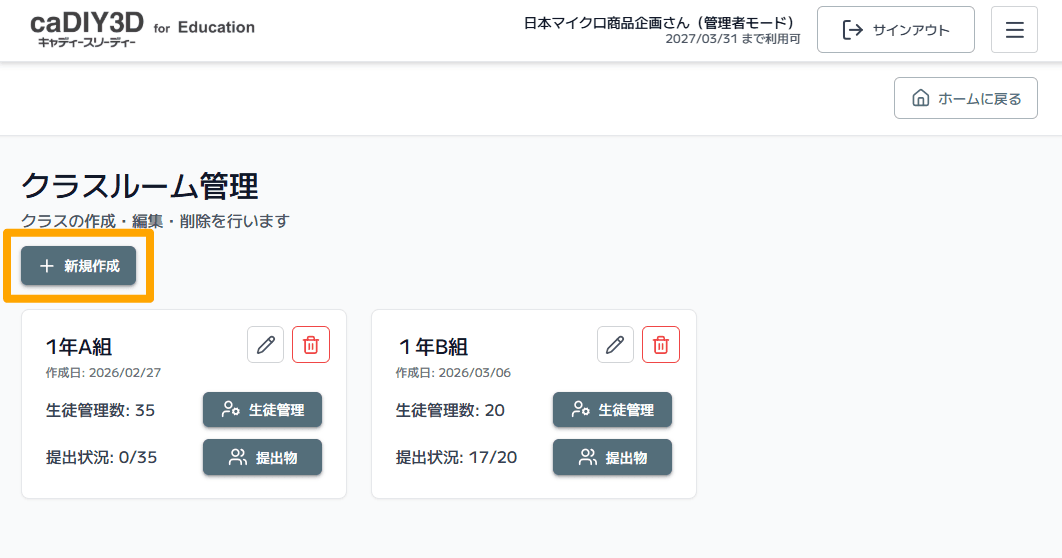Create a new class with 新規作成
Viewport: 1062px width, 558px height.
pos(79,266)
